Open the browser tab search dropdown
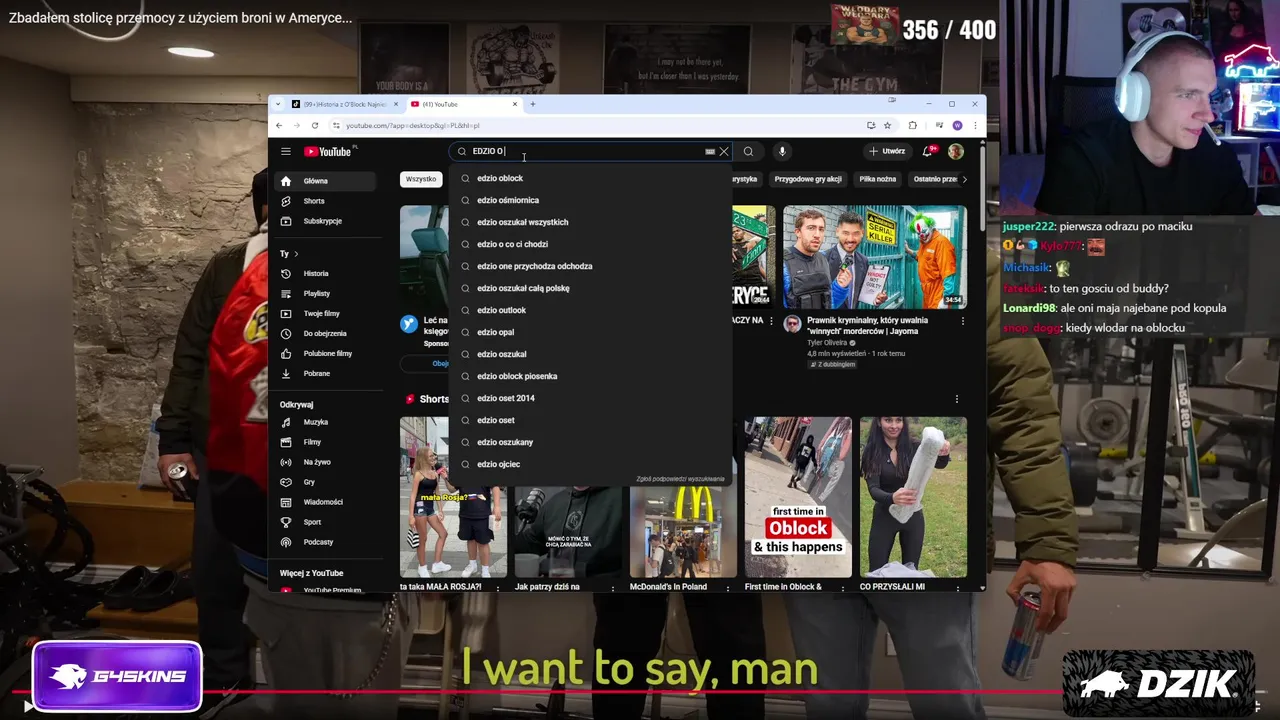The width and height of the screenshot is (1280, 720). 279,104
